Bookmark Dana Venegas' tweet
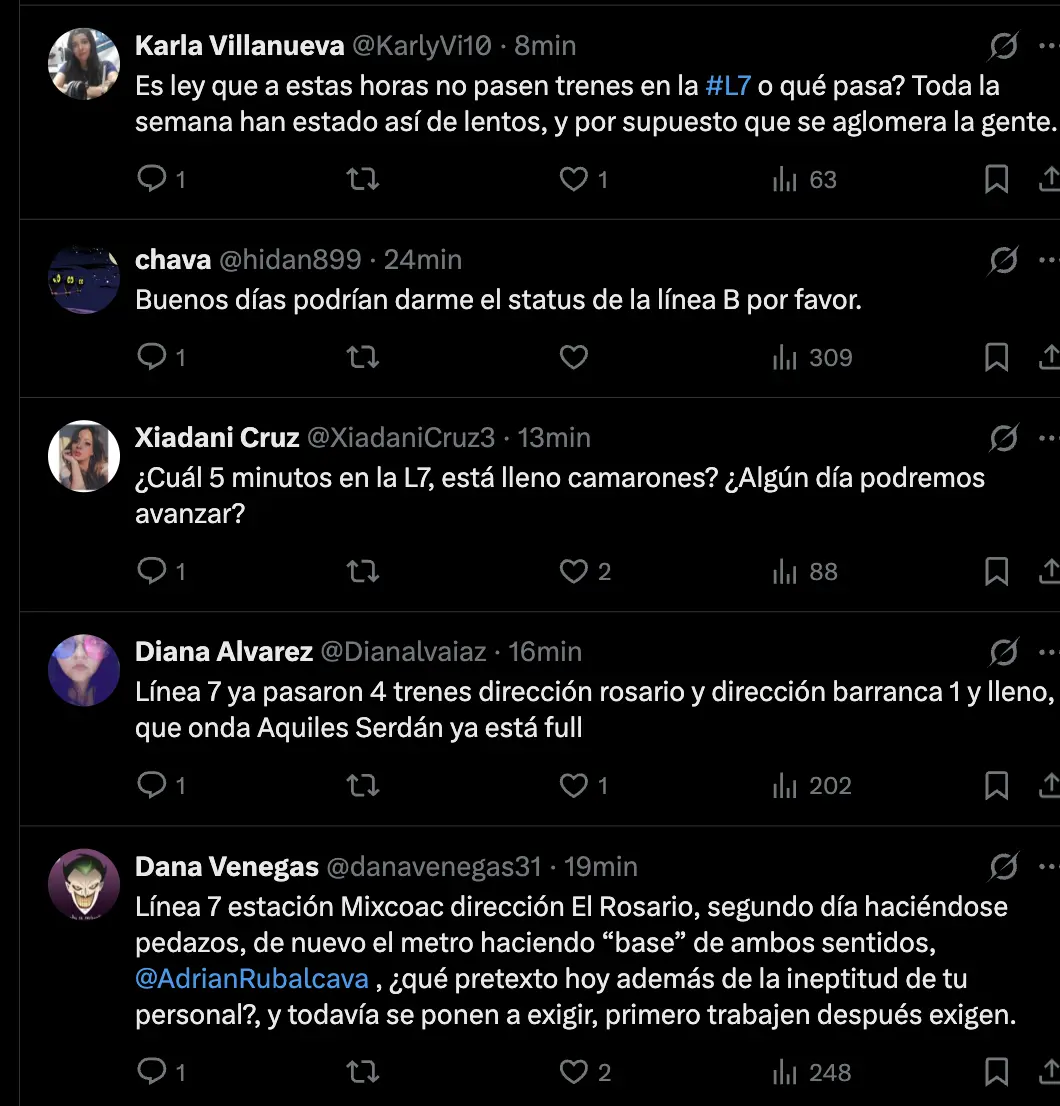 996,1071
